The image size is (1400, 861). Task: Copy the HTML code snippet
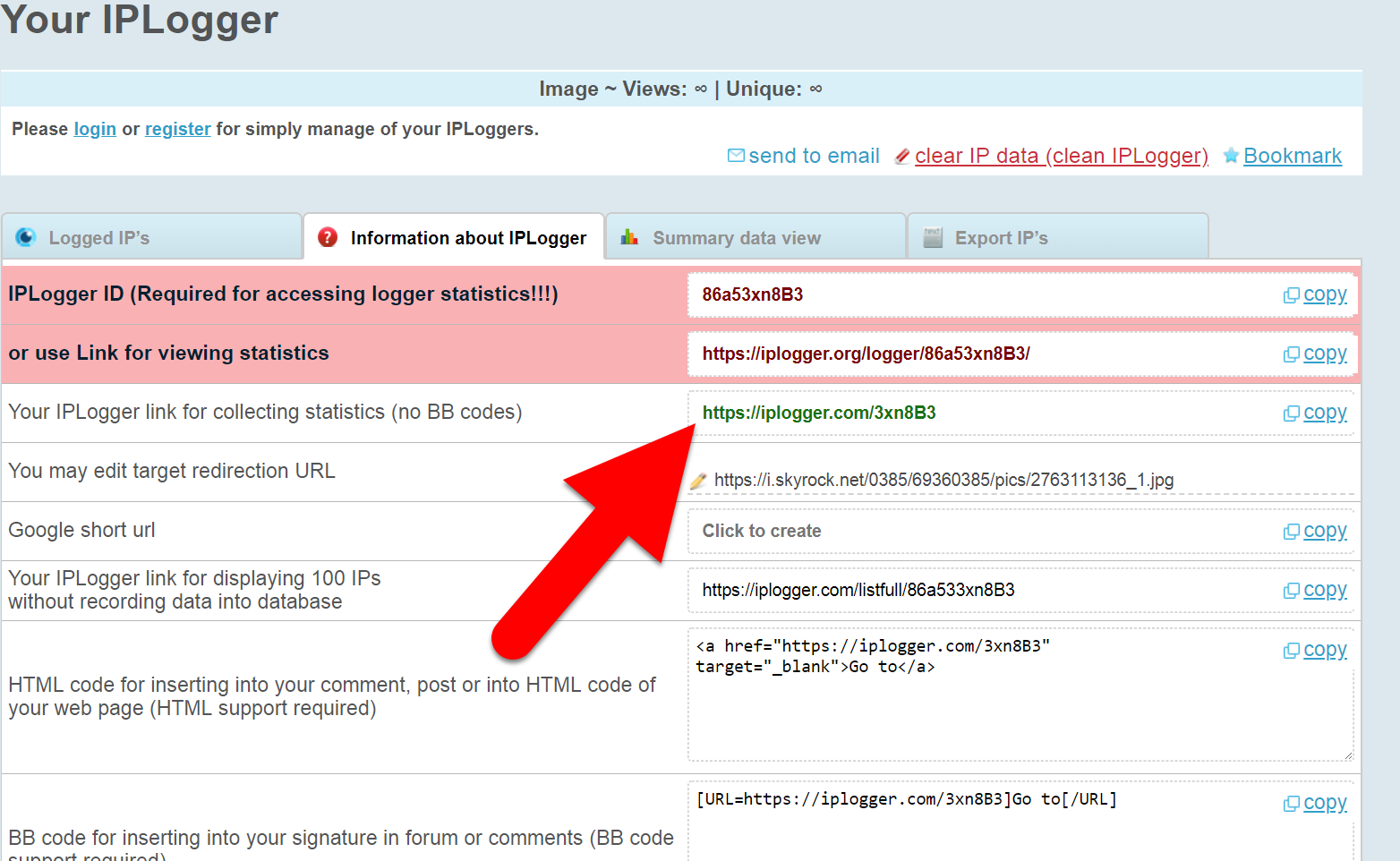(x=1325, y=650)
